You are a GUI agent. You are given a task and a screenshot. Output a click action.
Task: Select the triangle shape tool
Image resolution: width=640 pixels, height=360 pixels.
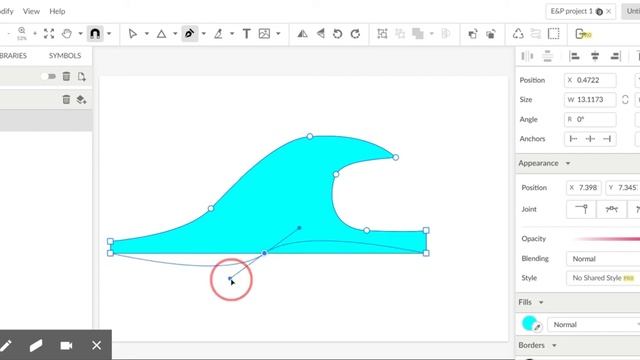coord(161,33)
